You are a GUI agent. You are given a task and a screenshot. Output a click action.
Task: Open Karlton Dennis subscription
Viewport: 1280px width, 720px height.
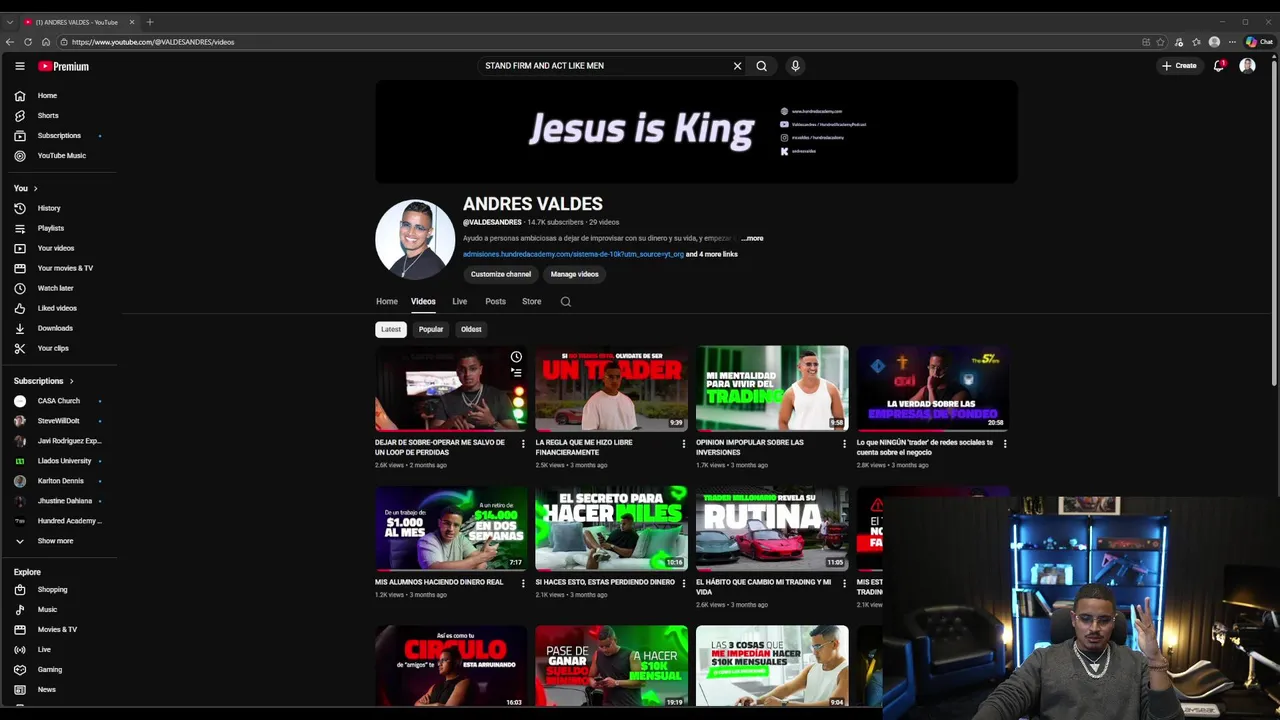pos(59,481)
